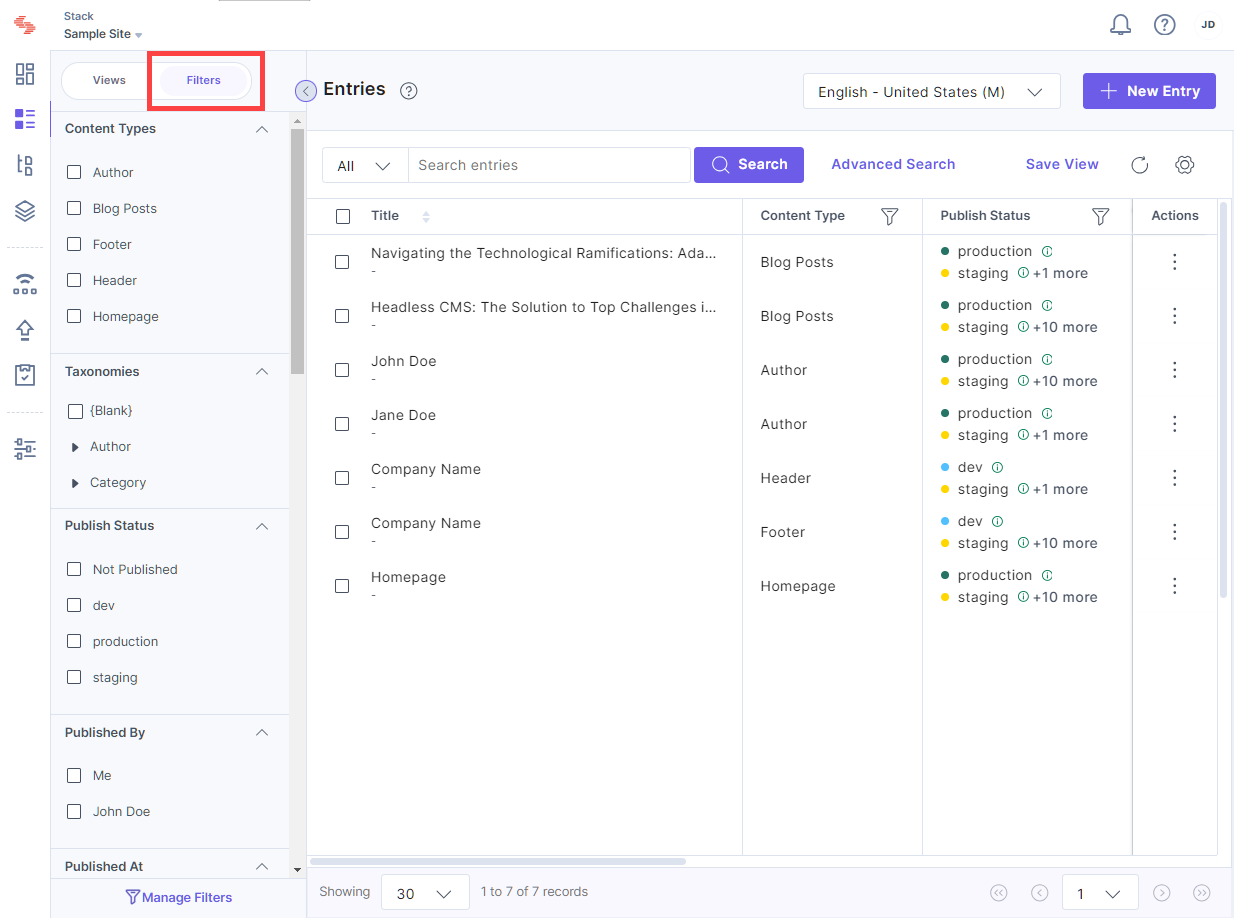Open the Assets layers icon in sidebar
This screenshot has width=1234, height=918.
(x=25, y=211)
